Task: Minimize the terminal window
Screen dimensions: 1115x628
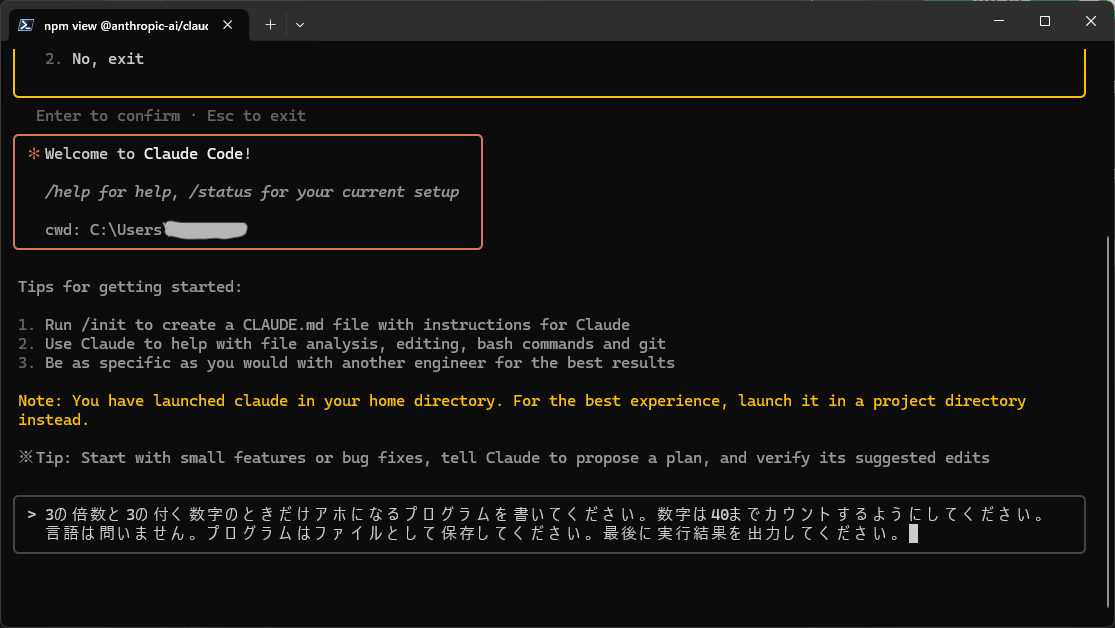Action: click(x=999, y=21)
